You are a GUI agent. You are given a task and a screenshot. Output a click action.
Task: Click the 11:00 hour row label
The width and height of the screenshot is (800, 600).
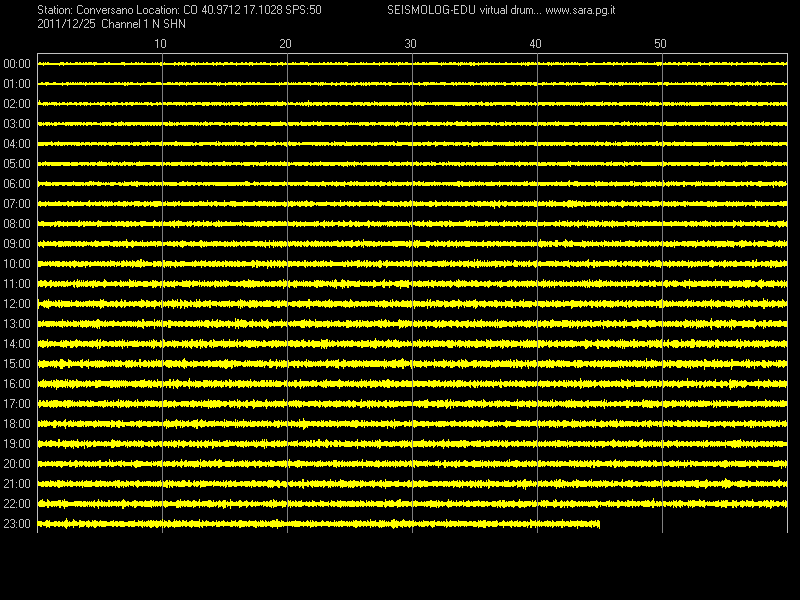click(17, 284)
